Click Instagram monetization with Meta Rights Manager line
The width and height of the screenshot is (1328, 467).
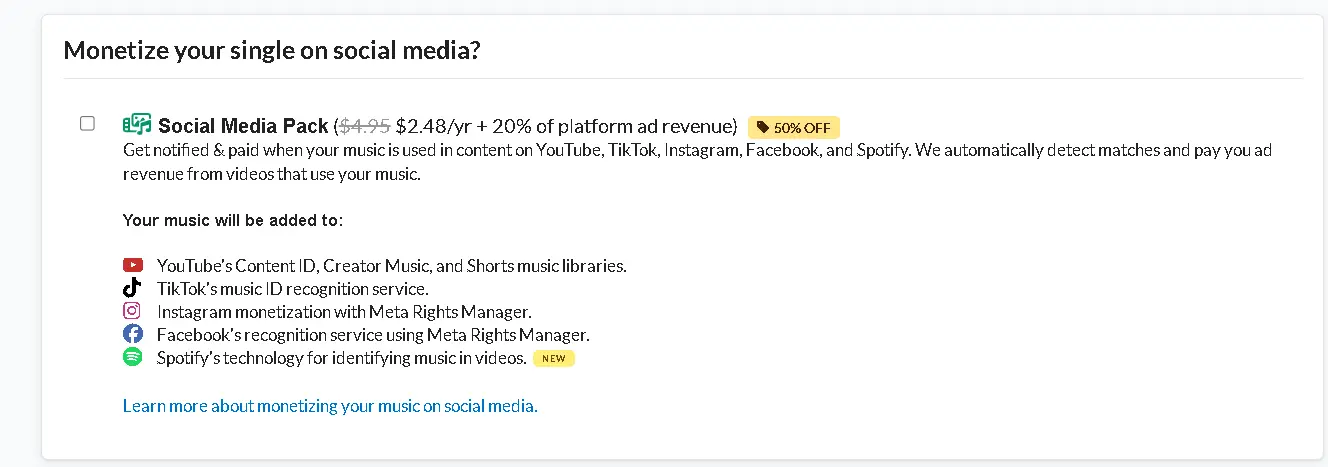[x=344, y=312]
